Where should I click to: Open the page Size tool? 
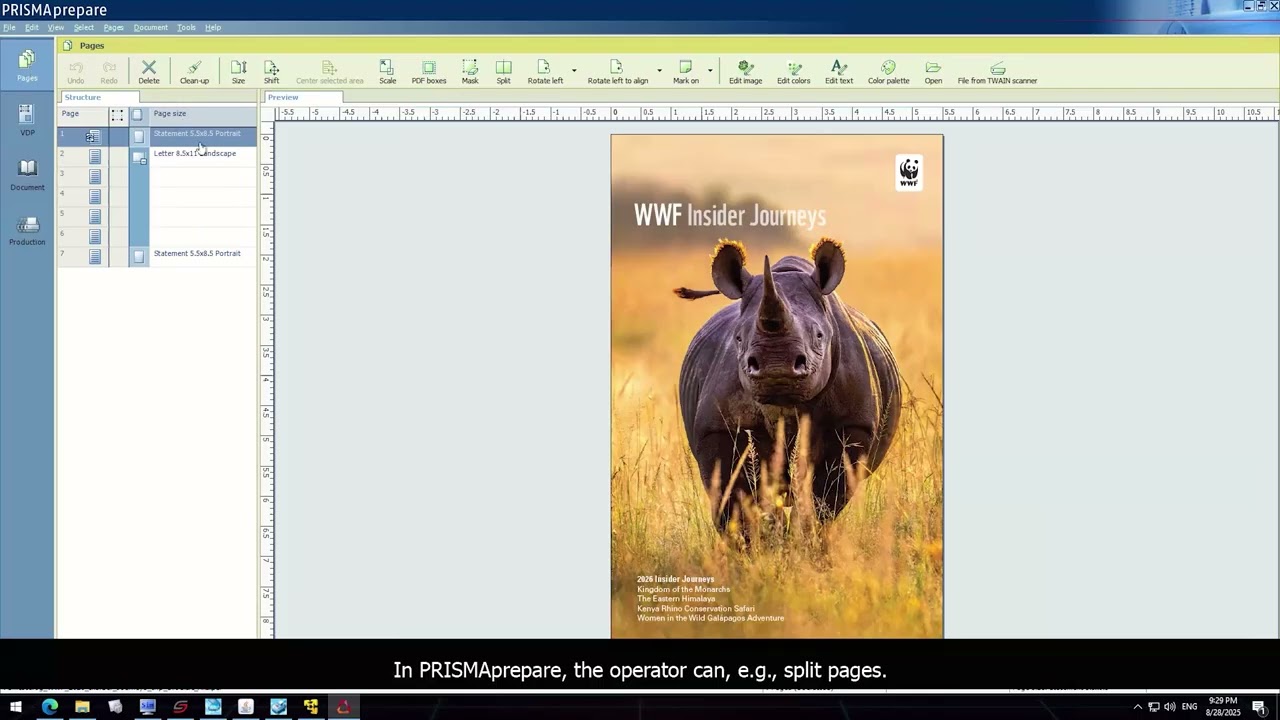coord(238,72)
